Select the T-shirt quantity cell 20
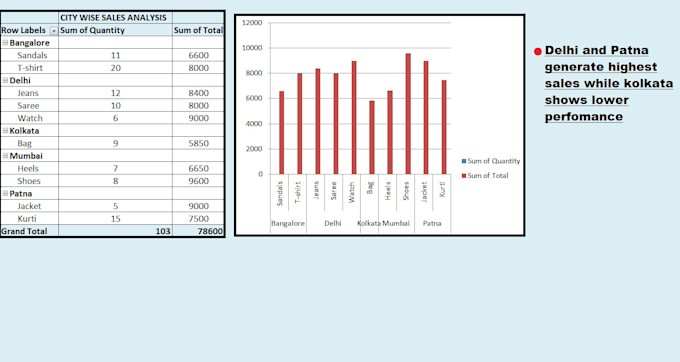This screenshot has width=680, height=362. [x=115, y=68]
